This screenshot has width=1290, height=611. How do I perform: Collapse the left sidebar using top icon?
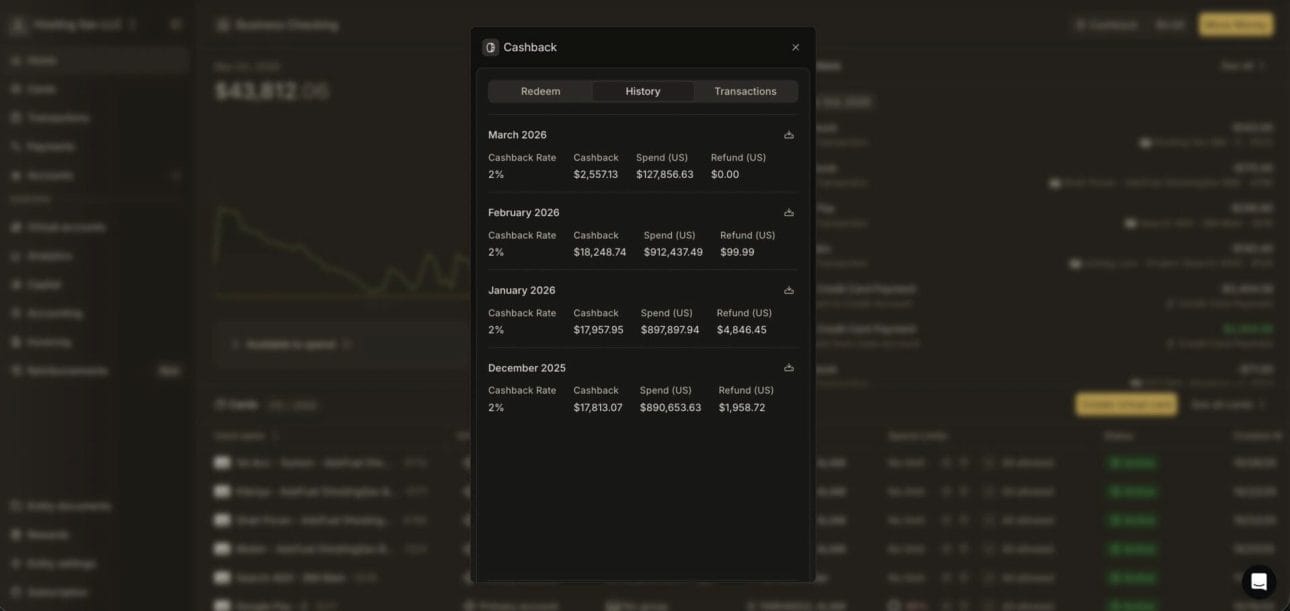(x=176, y=24)
